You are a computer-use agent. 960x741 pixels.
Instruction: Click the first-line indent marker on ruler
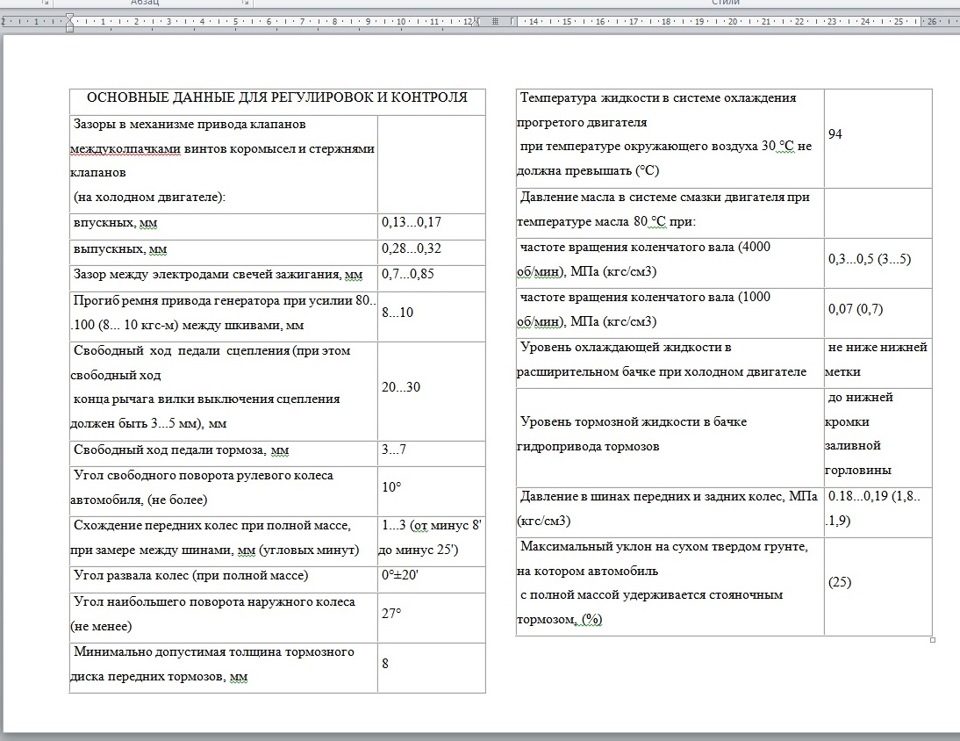click(70, 18)
